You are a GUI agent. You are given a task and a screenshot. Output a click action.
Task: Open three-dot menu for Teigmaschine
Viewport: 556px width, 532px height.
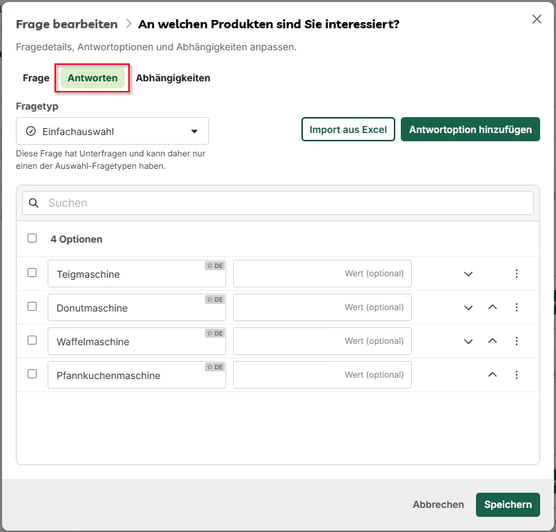pyautogui.click(x=516, y=273)
